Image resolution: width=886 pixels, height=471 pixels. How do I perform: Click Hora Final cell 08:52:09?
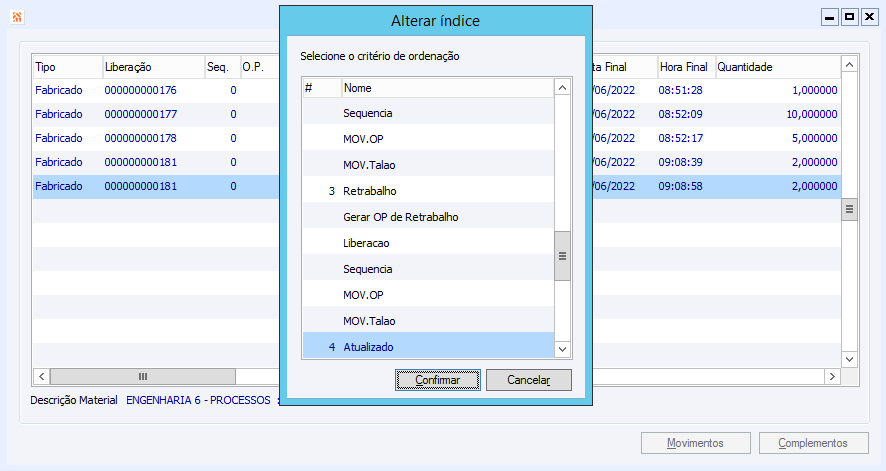tap(680, 114)
